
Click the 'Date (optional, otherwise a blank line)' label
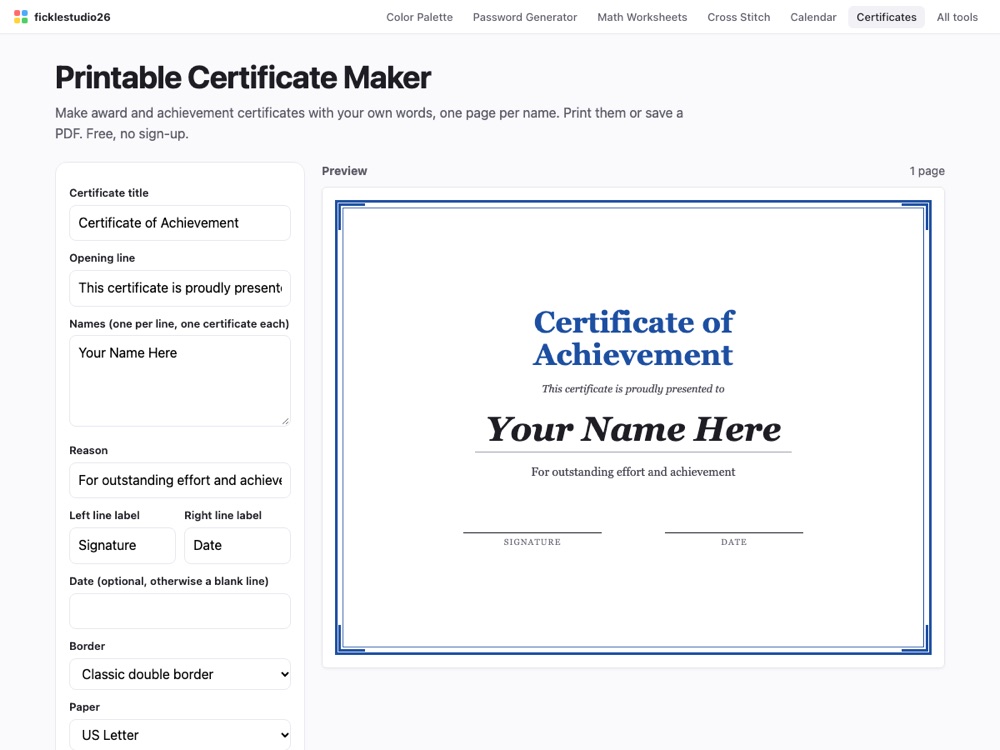(x=169, y=581)
